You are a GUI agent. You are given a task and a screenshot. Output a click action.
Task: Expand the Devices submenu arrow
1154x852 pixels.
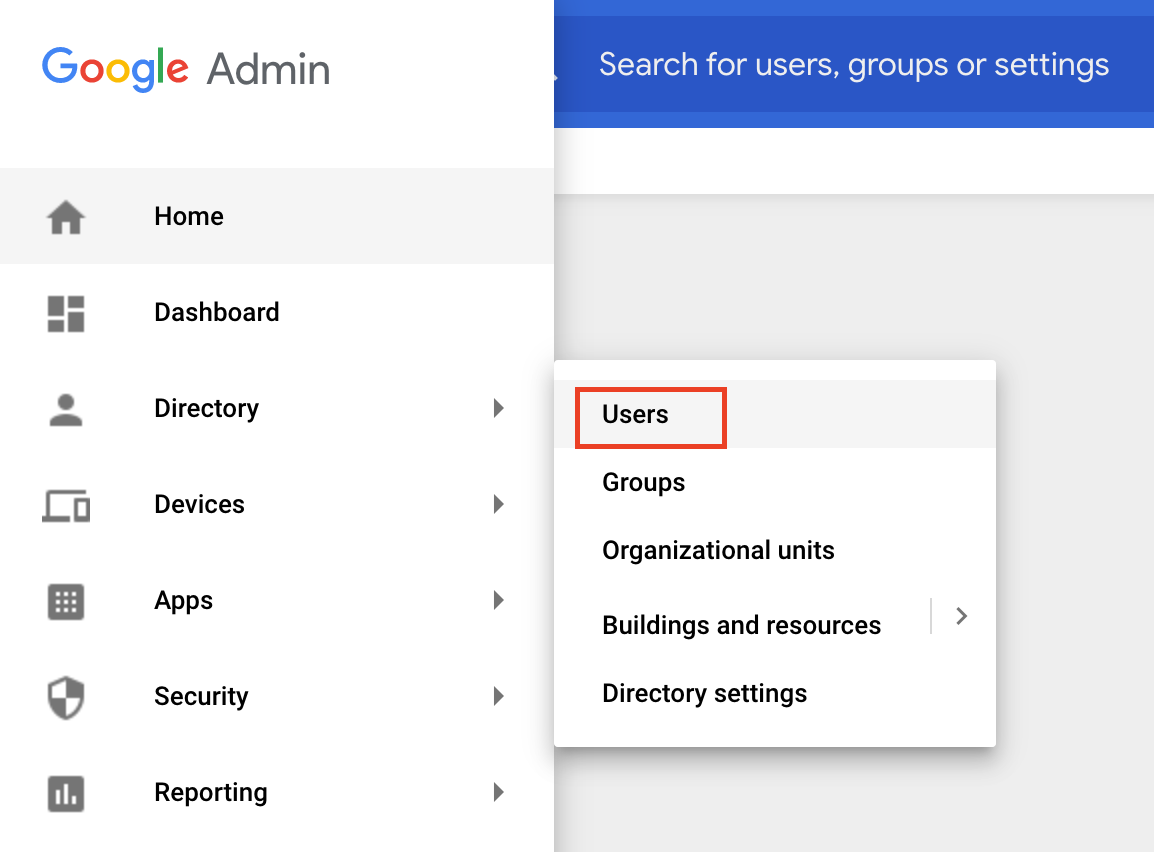(x=498, y=504)
